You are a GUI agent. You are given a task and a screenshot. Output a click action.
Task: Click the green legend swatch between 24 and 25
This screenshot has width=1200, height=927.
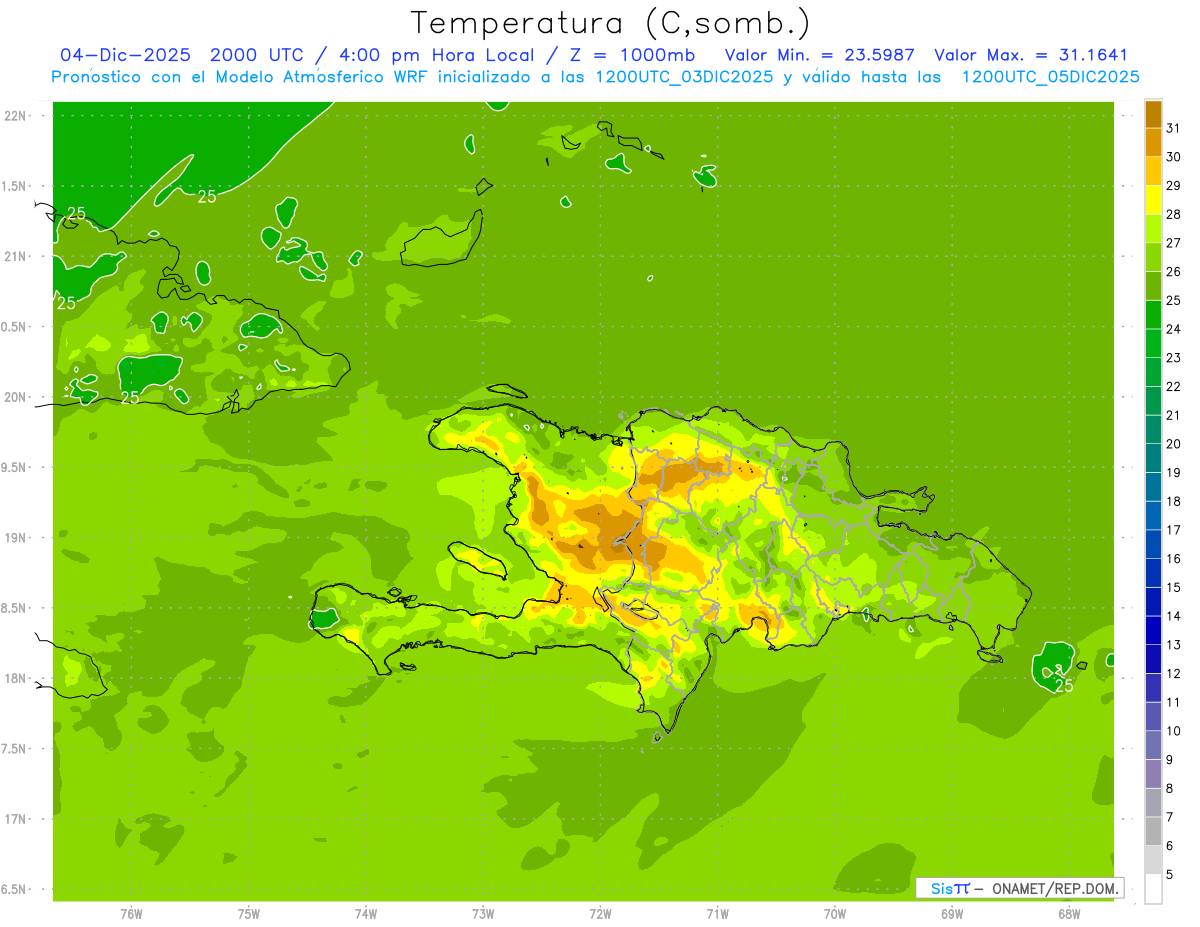click(x=1153, y=315)
